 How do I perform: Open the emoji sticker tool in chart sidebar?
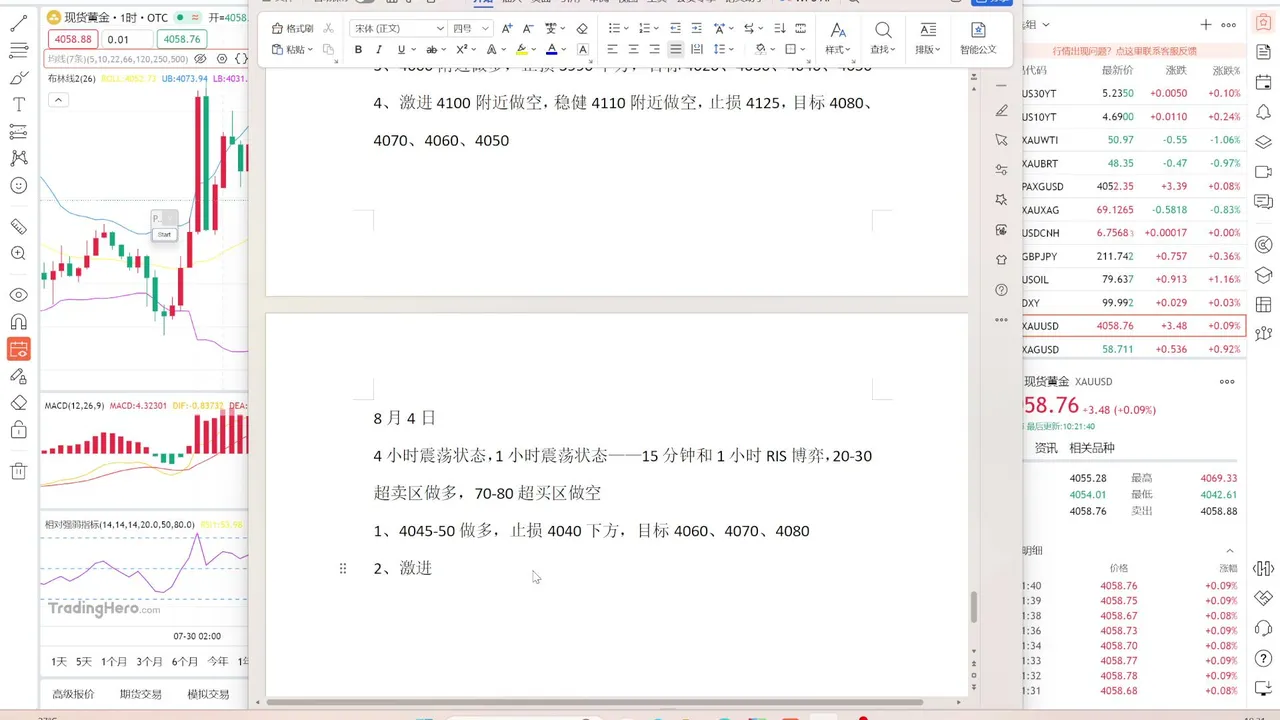pyautogui.click(x=18, y=185)
